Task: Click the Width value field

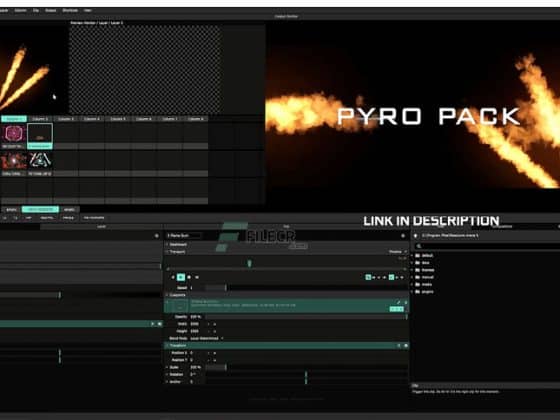Action: [195, 324]
